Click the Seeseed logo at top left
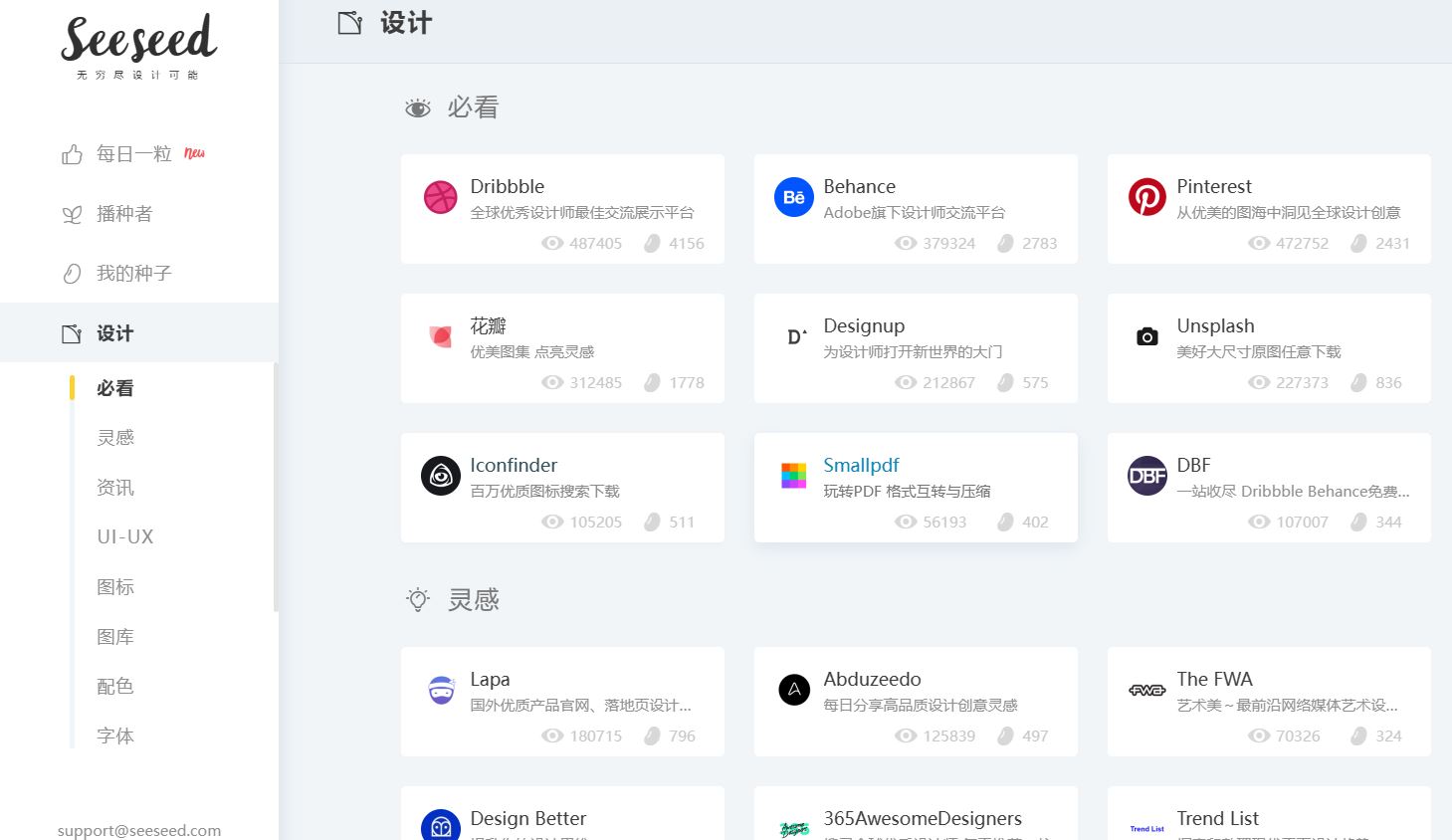 click(x=138, y=45)
